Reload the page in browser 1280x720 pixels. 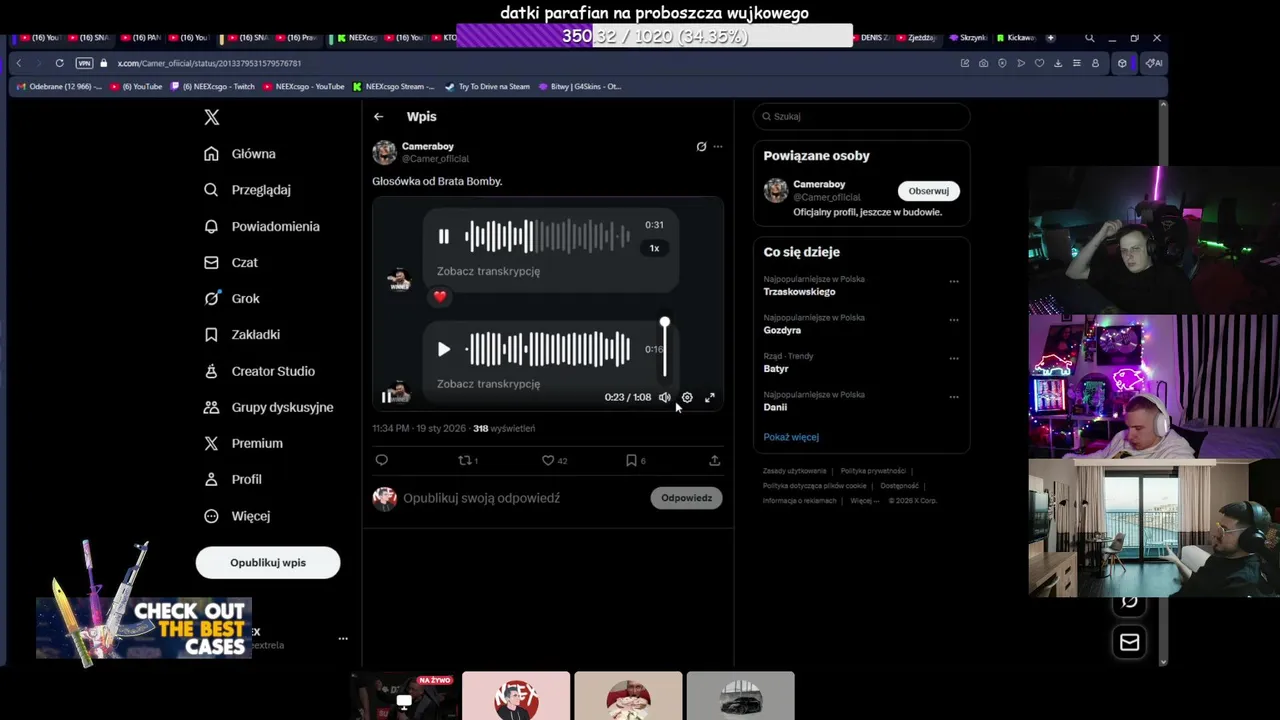[x=59, y=63]
